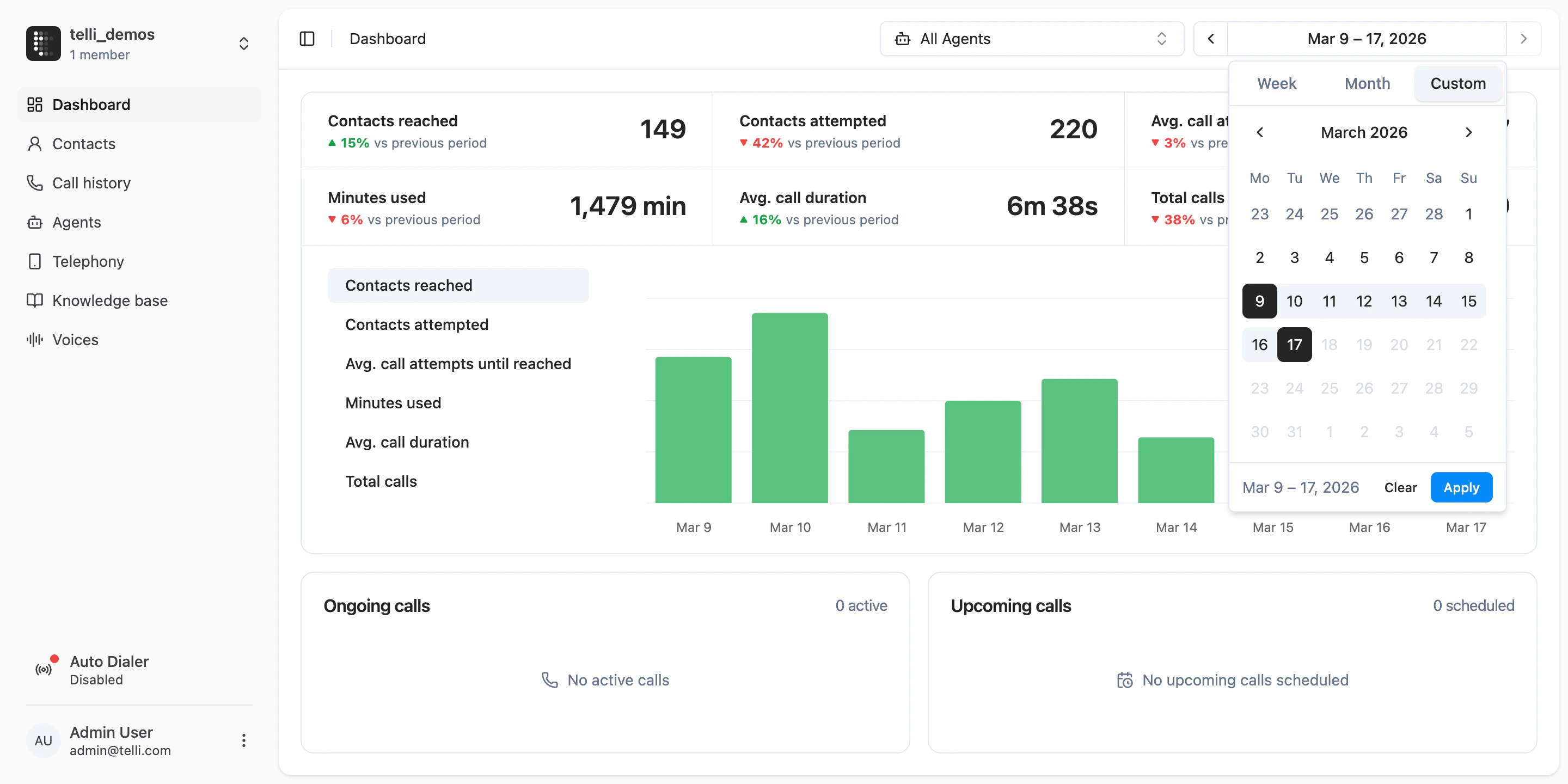Select the Minutes used metric

pyautogui.click(x=393, y=403)
